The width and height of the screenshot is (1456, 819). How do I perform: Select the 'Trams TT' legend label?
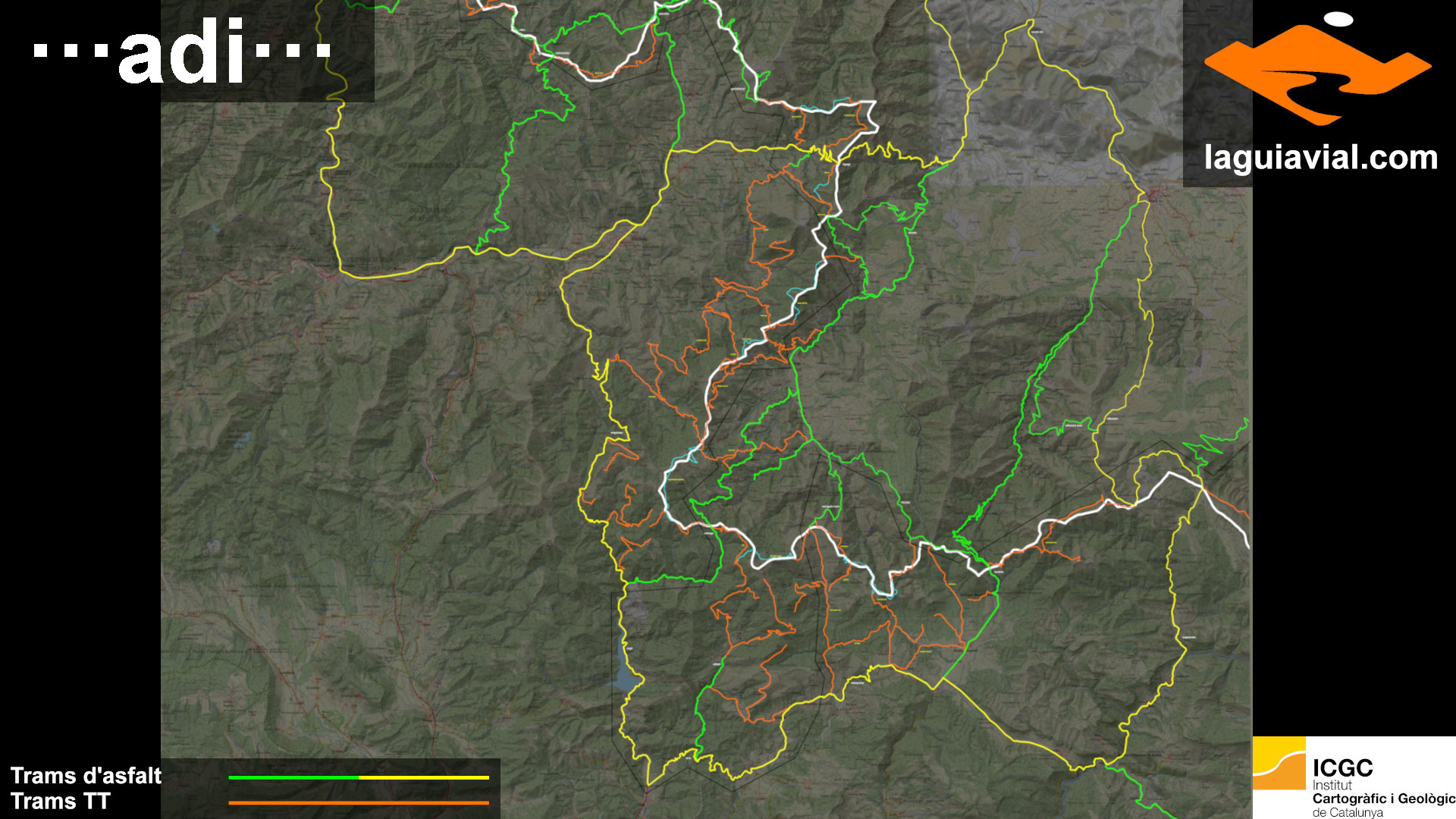(x=61, y=802)
